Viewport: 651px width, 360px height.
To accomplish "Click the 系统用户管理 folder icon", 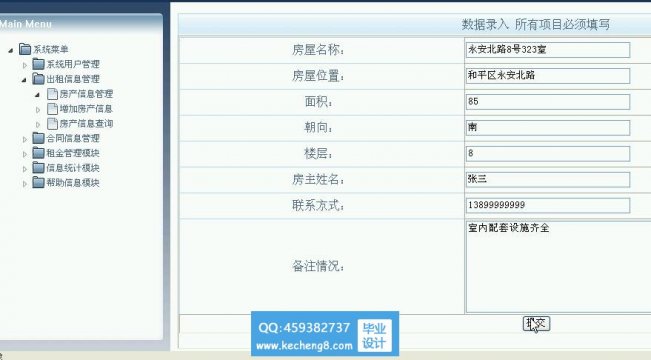I will click(x=38, y=64).
